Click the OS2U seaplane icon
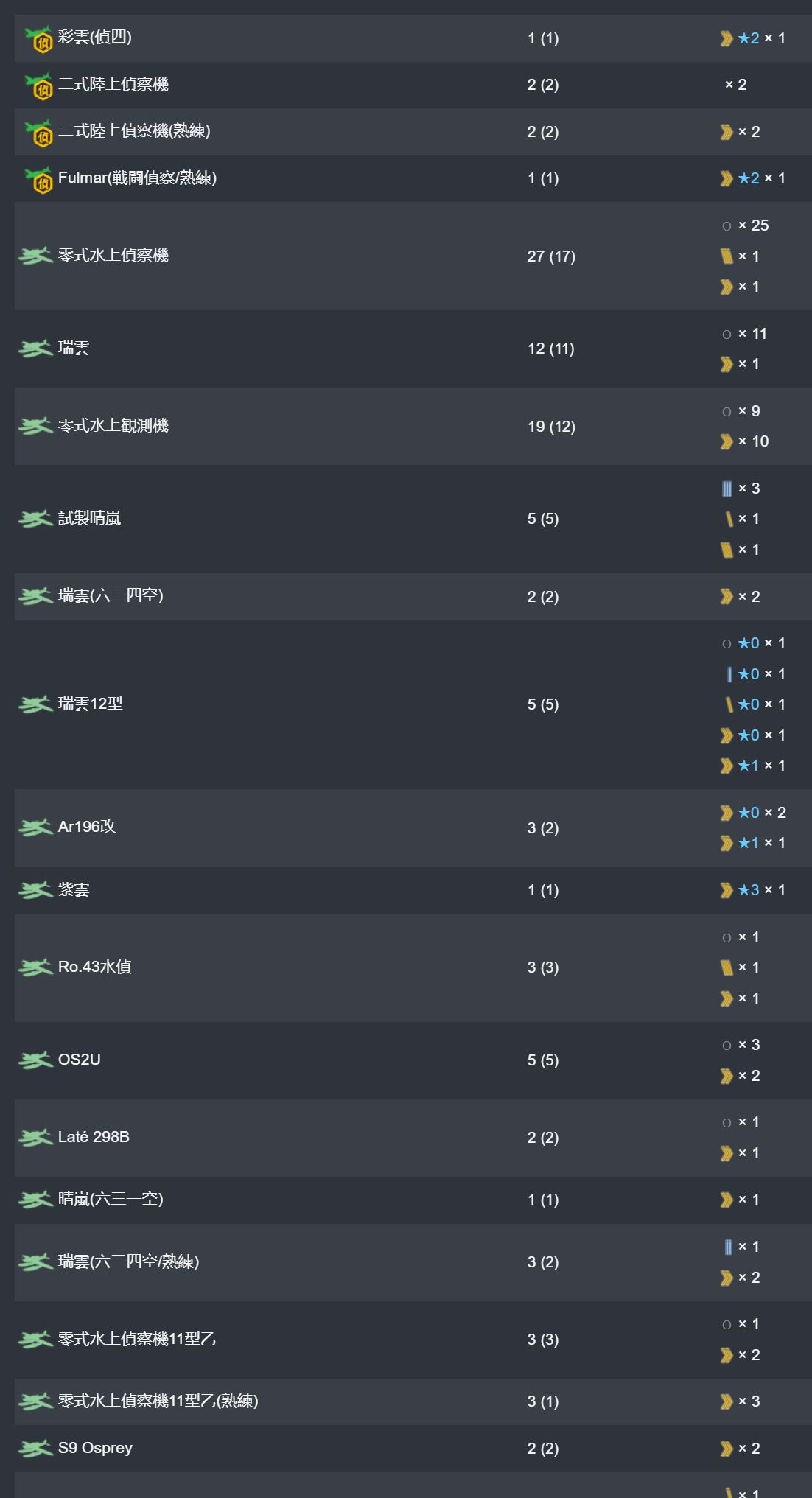Image resolution: width=812 pixels, height=1498 pixels. (x=35, y=1060)
